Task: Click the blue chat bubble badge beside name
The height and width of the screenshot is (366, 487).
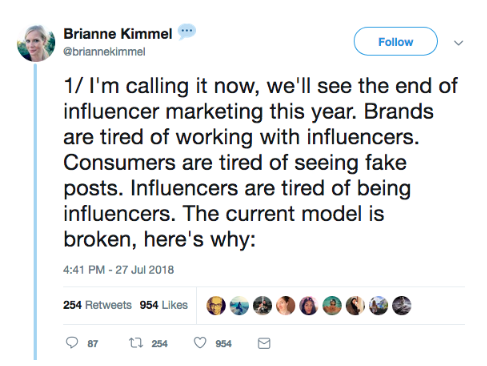Action: [186, 32]
